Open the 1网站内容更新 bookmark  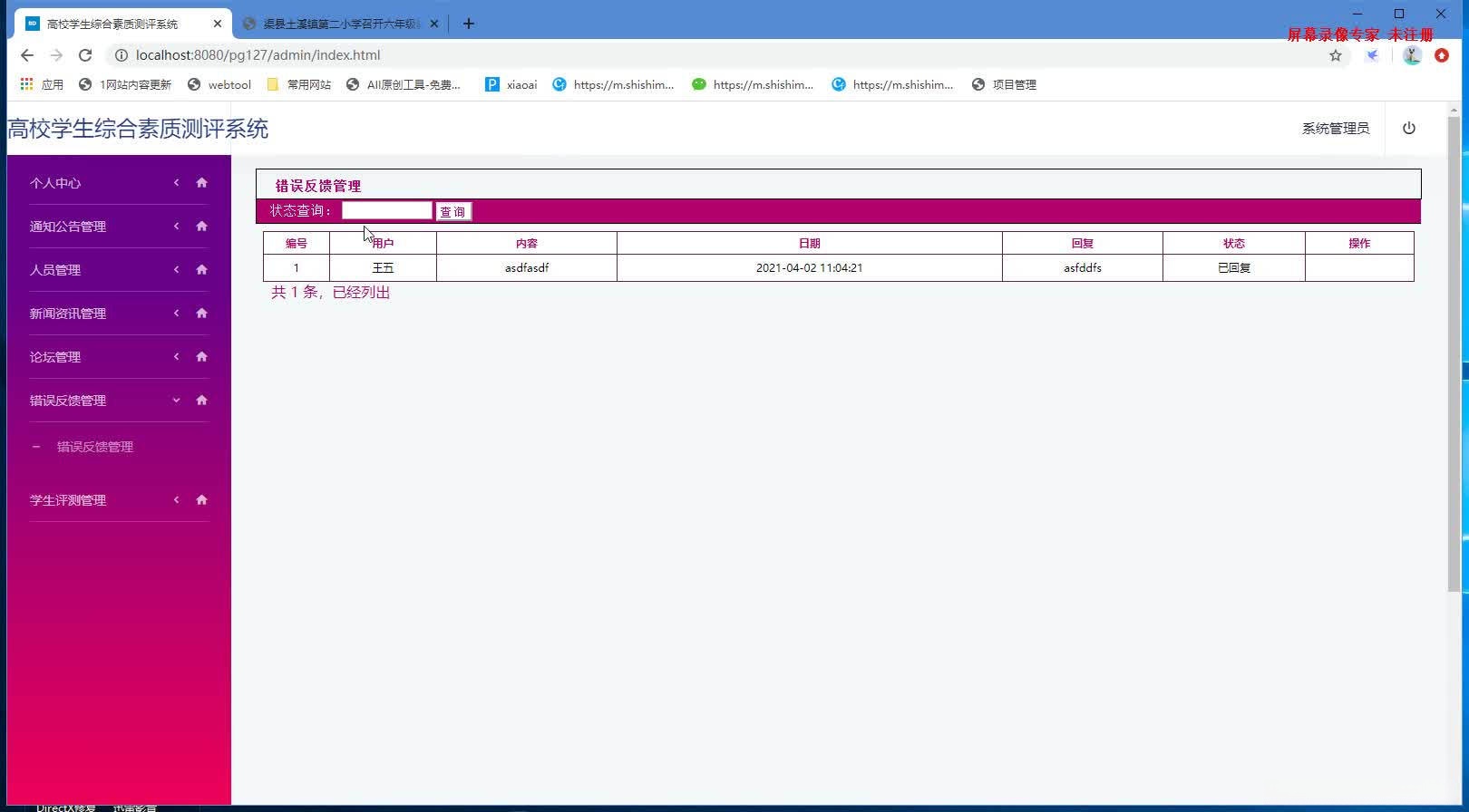click(125, 84)
